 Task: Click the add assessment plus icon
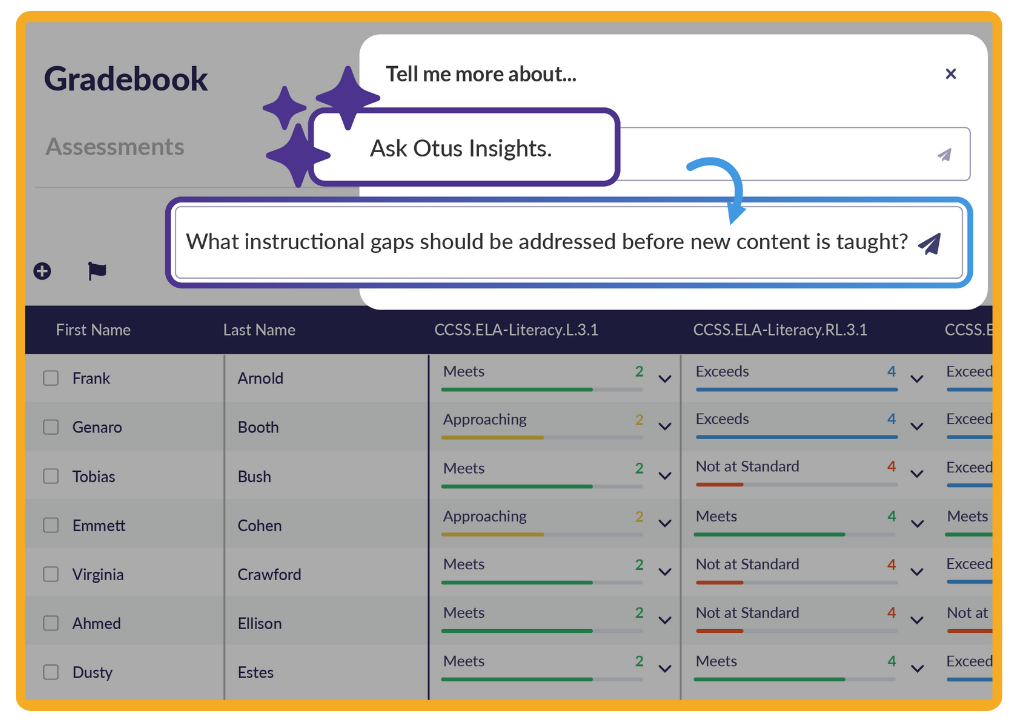41,271
